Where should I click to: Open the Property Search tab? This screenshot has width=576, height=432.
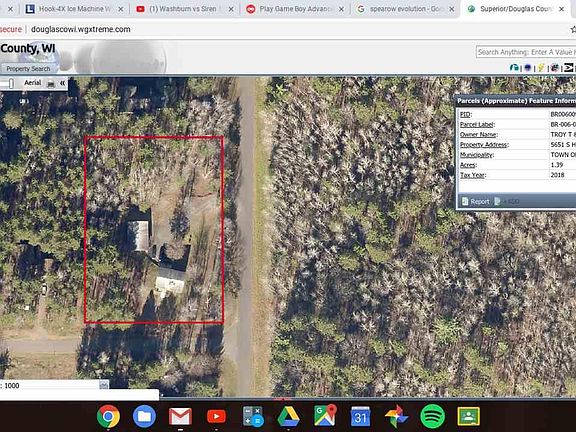(28, 69)
